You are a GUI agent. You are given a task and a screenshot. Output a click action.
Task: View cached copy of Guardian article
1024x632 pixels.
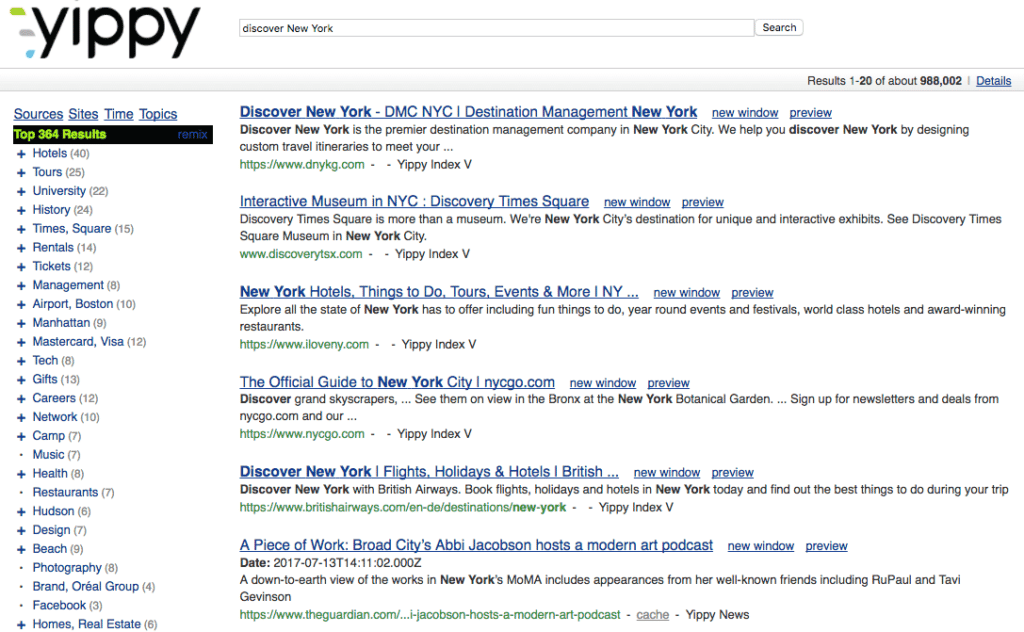(x=652, y=614)
